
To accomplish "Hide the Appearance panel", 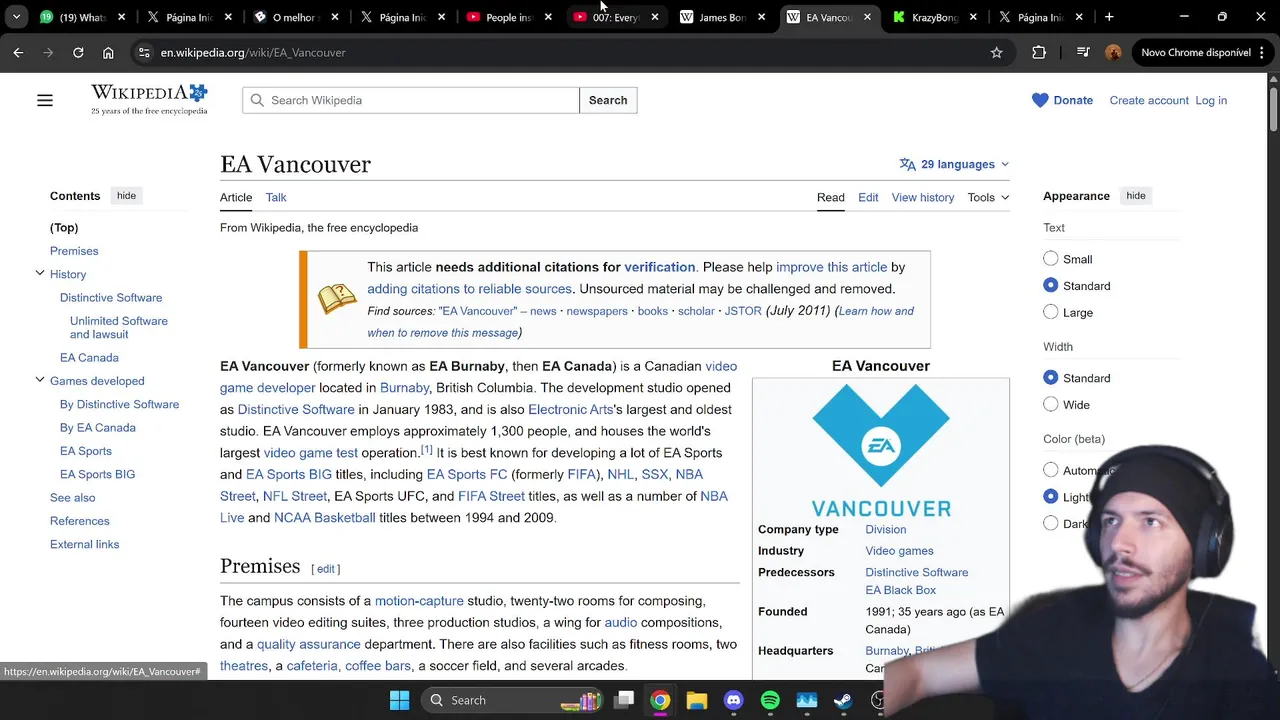I will [x=1136, y=196].
